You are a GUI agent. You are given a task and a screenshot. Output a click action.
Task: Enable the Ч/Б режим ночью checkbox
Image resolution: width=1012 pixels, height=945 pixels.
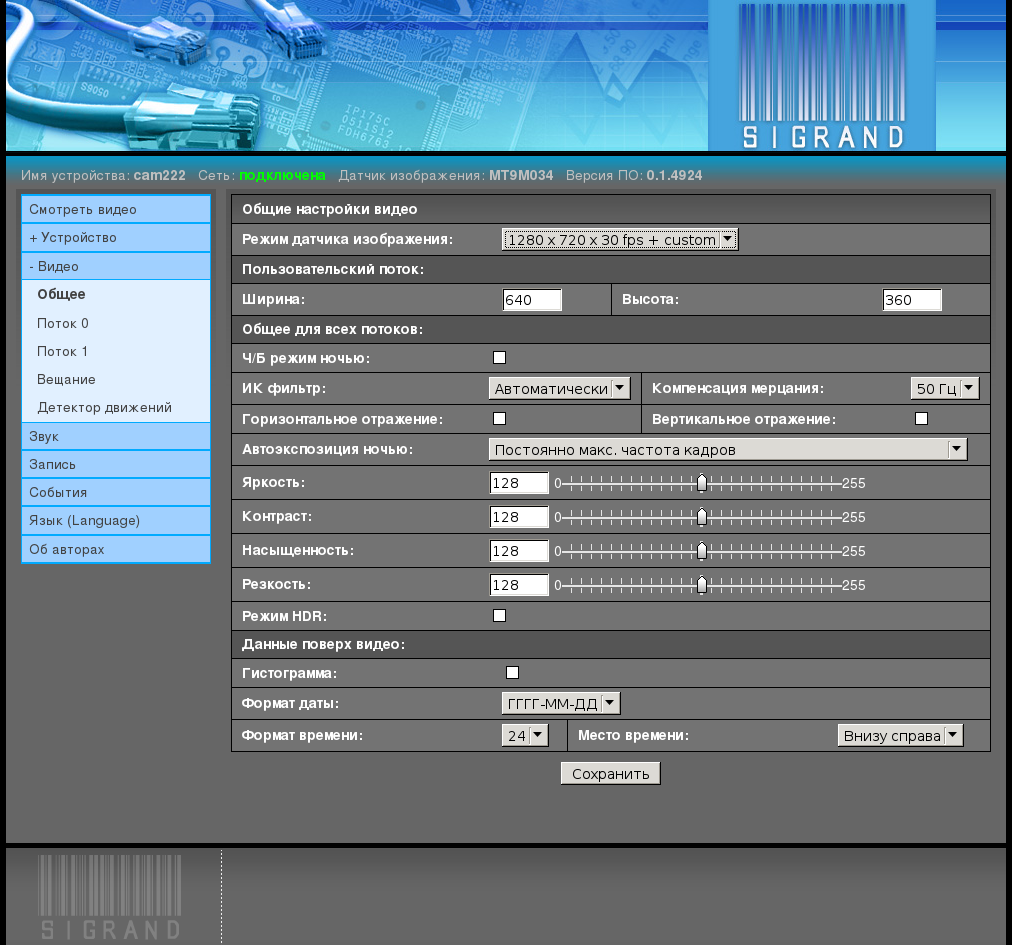tap(500, 358)
